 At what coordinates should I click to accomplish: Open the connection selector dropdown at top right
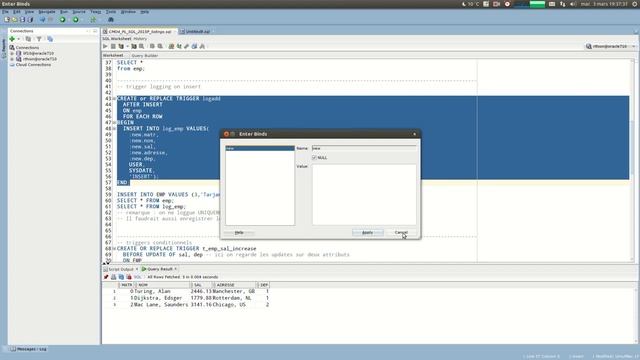[x=633, y=47]
